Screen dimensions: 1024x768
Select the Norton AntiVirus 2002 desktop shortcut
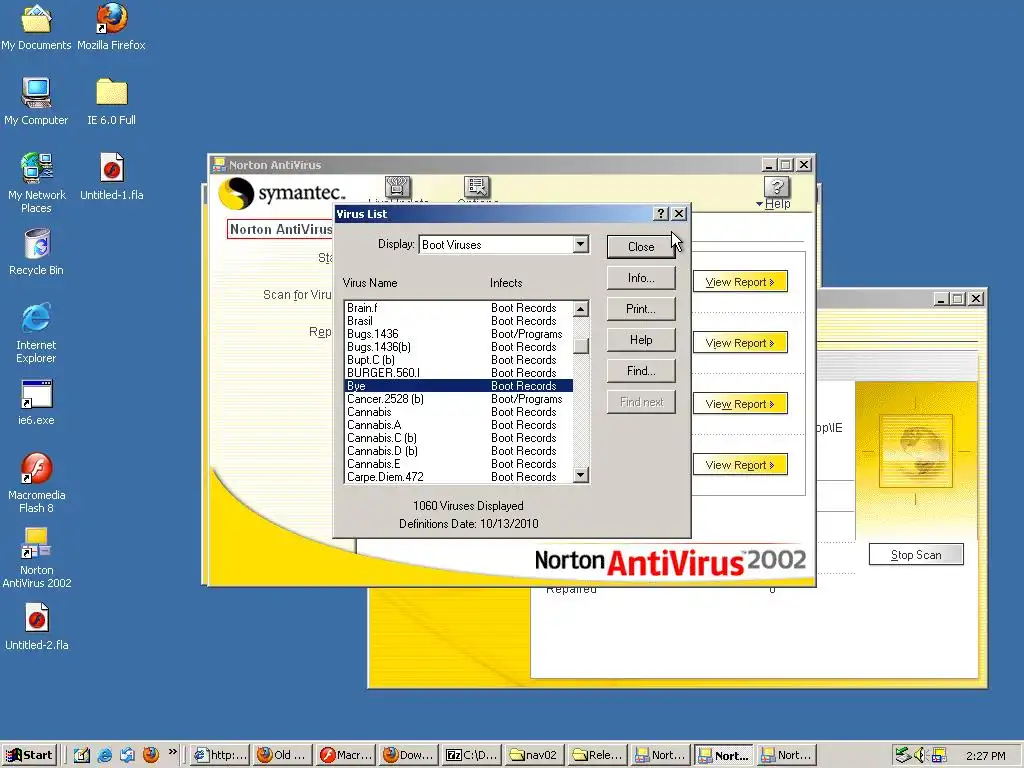[x=37, y=558]
